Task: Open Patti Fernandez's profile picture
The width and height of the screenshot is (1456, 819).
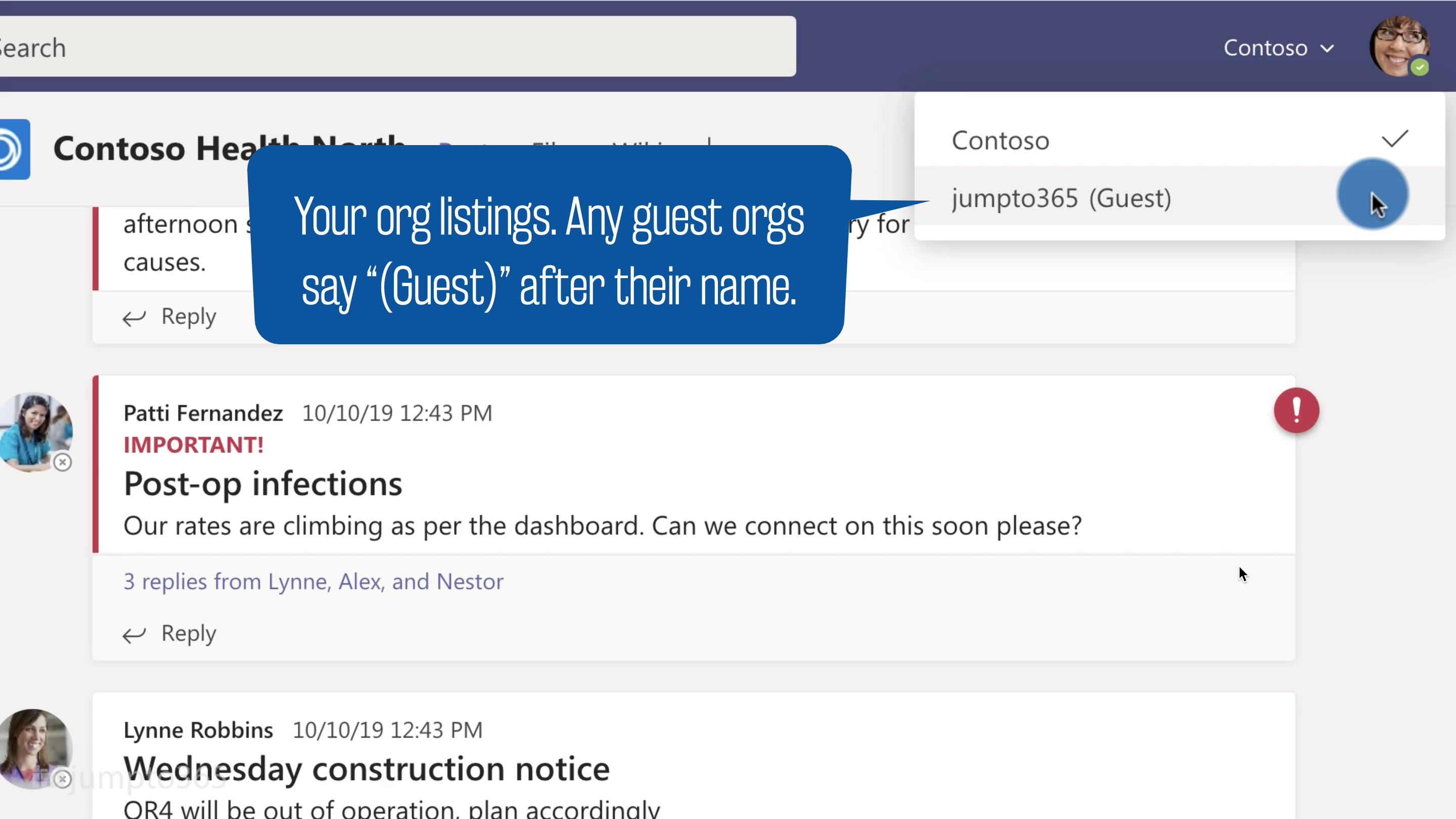Action: point(35,432)
